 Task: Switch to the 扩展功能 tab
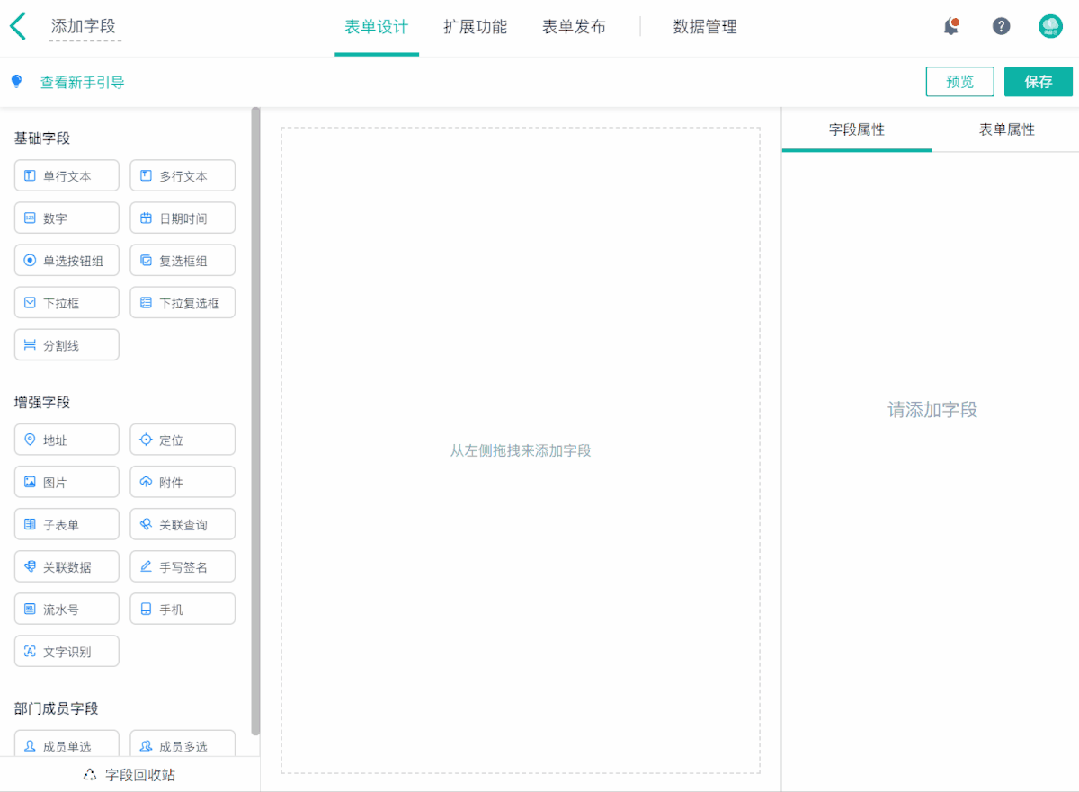(475, 27)
